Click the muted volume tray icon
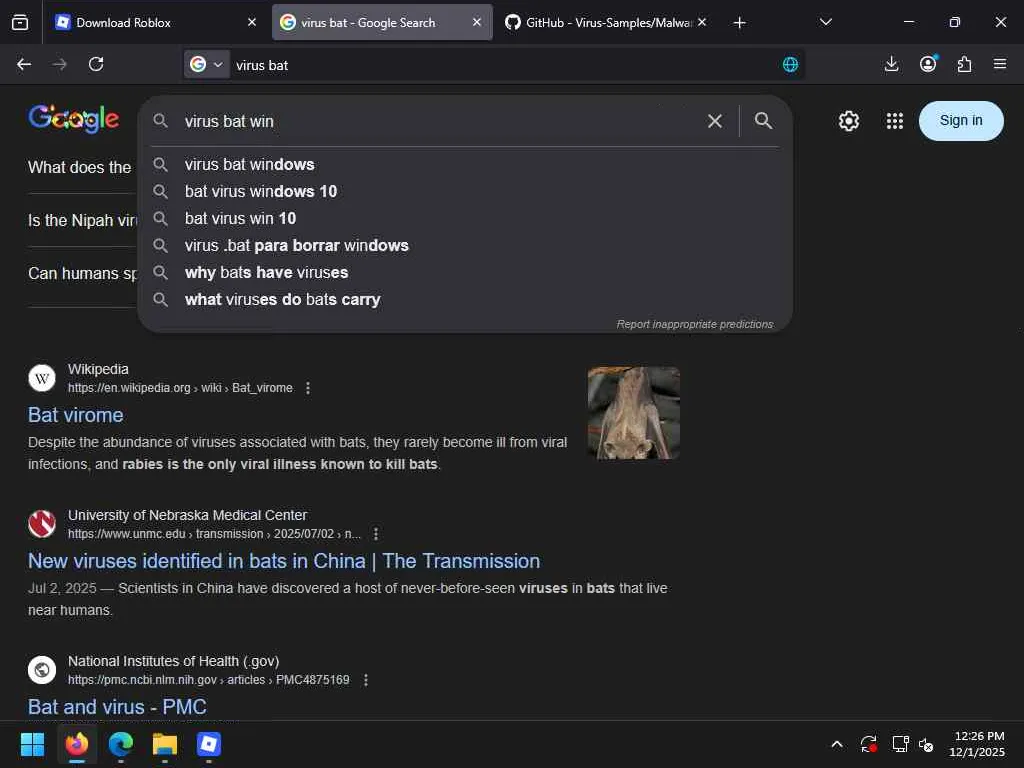 pos(926,744)
